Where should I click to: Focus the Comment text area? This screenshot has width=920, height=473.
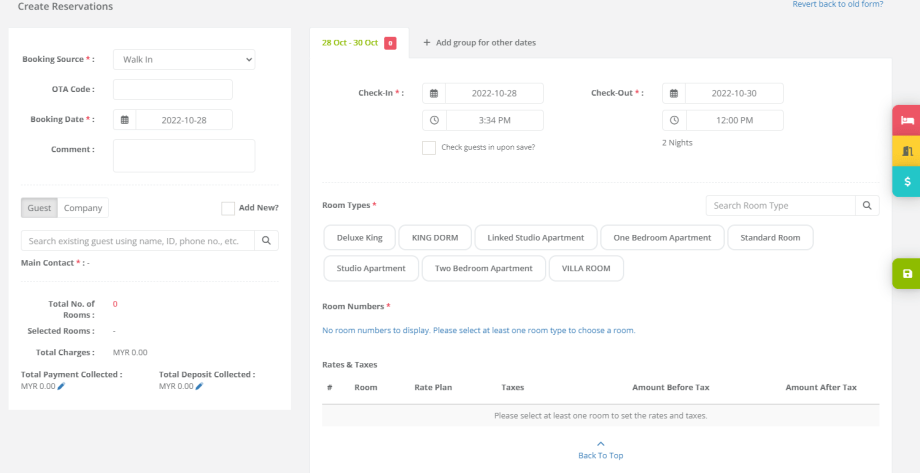tap(184, 156)
